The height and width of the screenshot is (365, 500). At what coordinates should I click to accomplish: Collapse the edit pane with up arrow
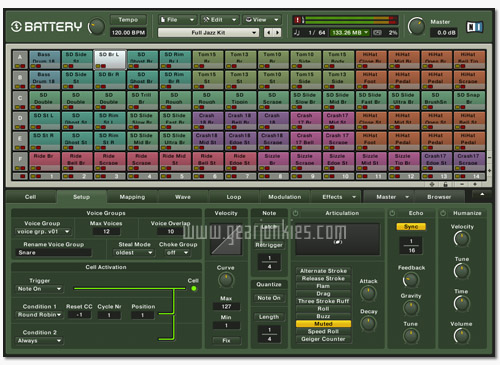(x=482, y=195)
